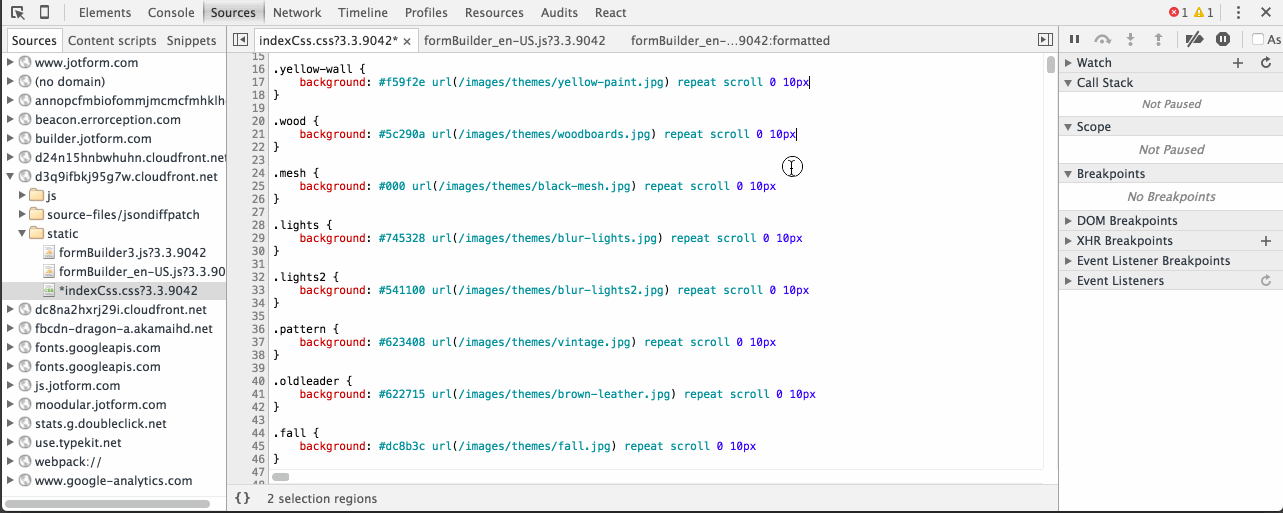
Task: Hide the file navigator pane
Action: pyautogui.click(x=240, y=40)
